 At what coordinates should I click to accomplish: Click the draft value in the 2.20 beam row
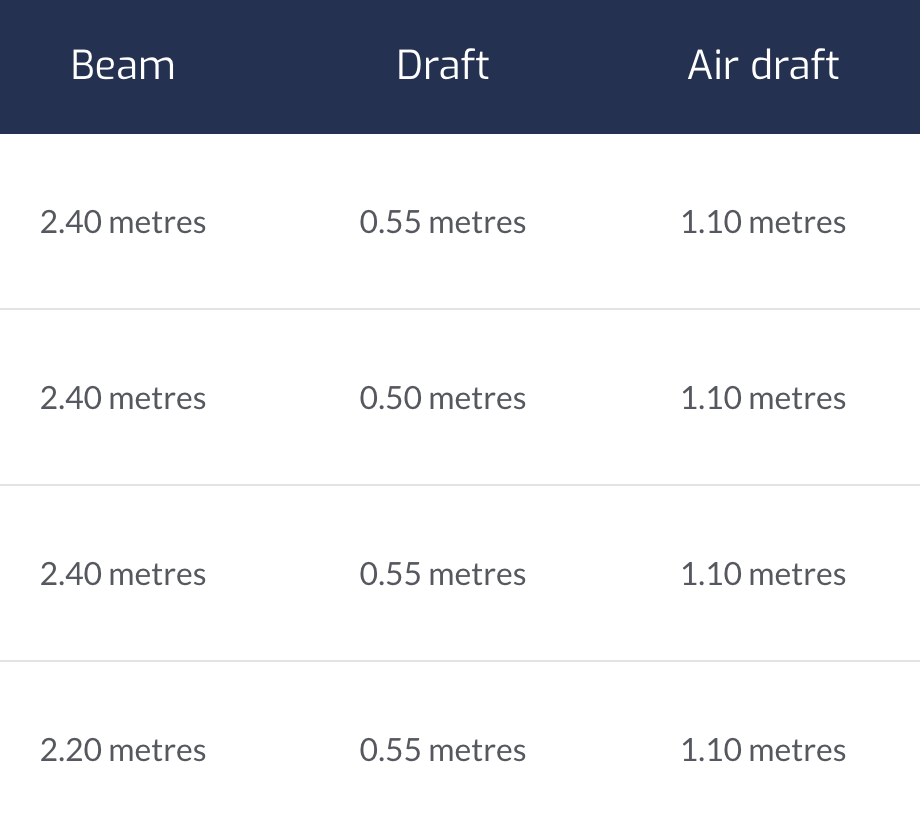pos(443,750)
